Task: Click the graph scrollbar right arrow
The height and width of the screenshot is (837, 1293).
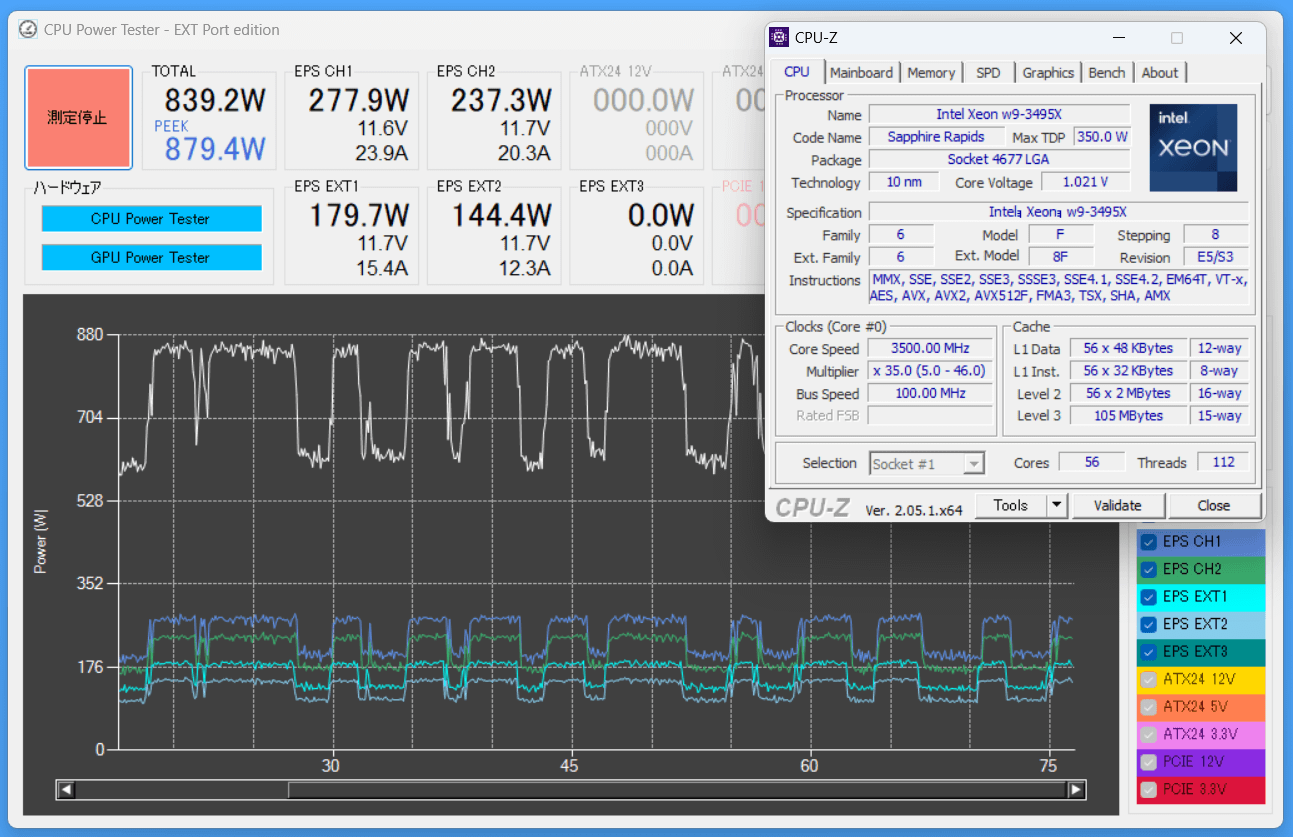Action: click(x=1076, y=790)
